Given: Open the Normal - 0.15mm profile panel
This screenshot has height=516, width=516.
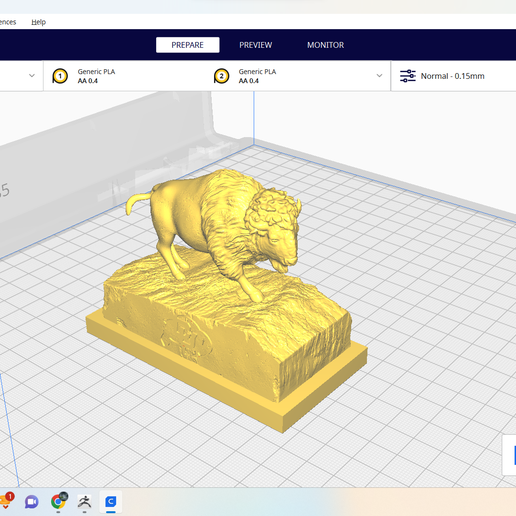Looking at the screenshot, I should [453, 76].
